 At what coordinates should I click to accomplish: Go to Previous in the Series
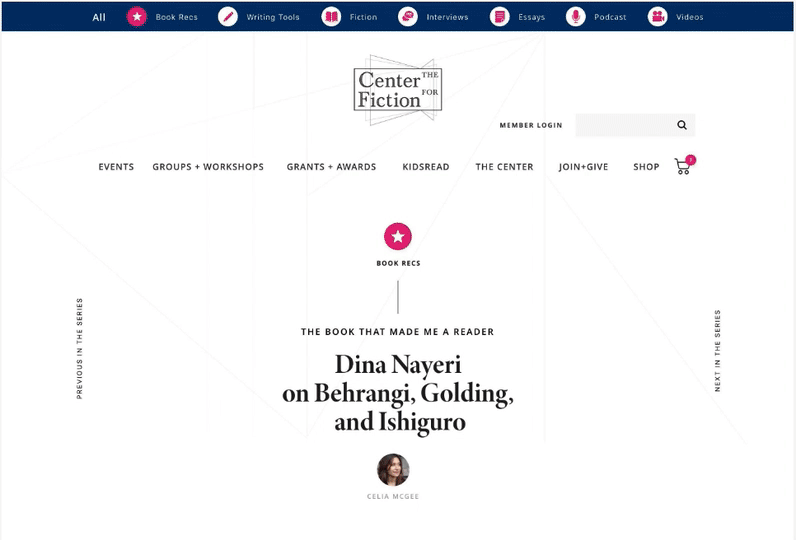pyautogui.click(x=79, y=349)
